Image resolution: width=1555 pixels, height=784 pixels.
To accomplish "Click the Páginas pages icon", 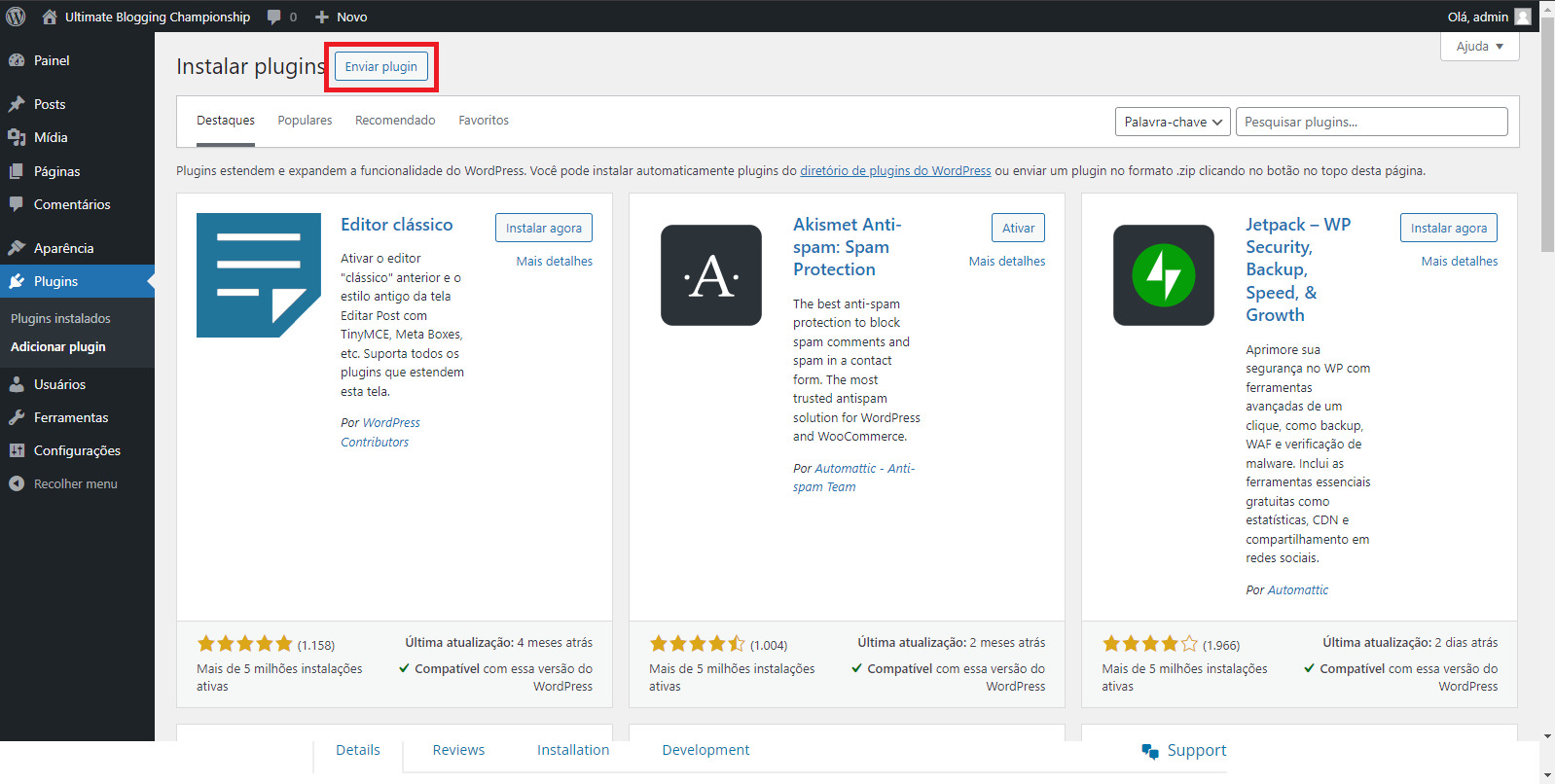I will click(x=17, y=171).
